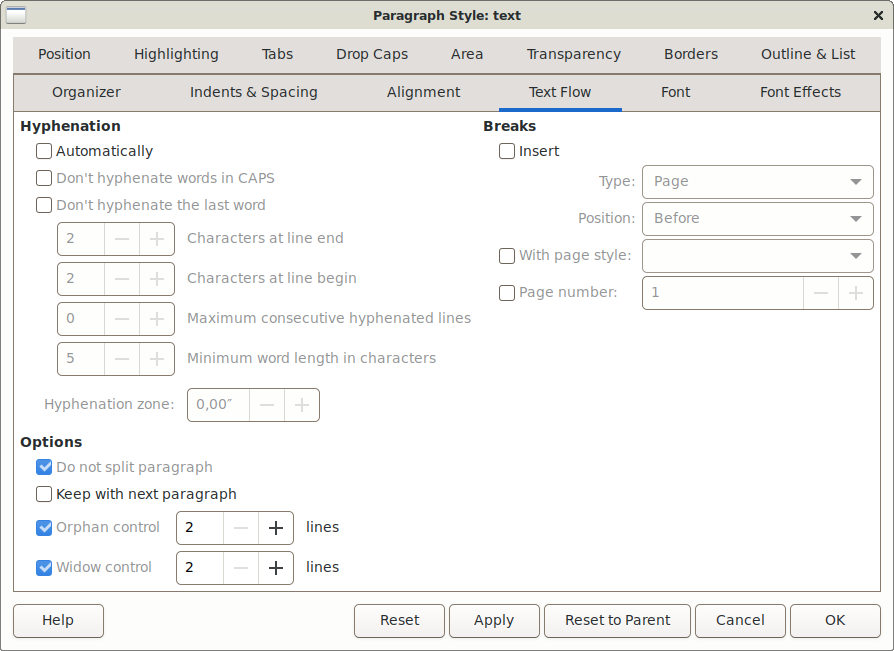Increase Page number value with plus

[x=855, y=293]
